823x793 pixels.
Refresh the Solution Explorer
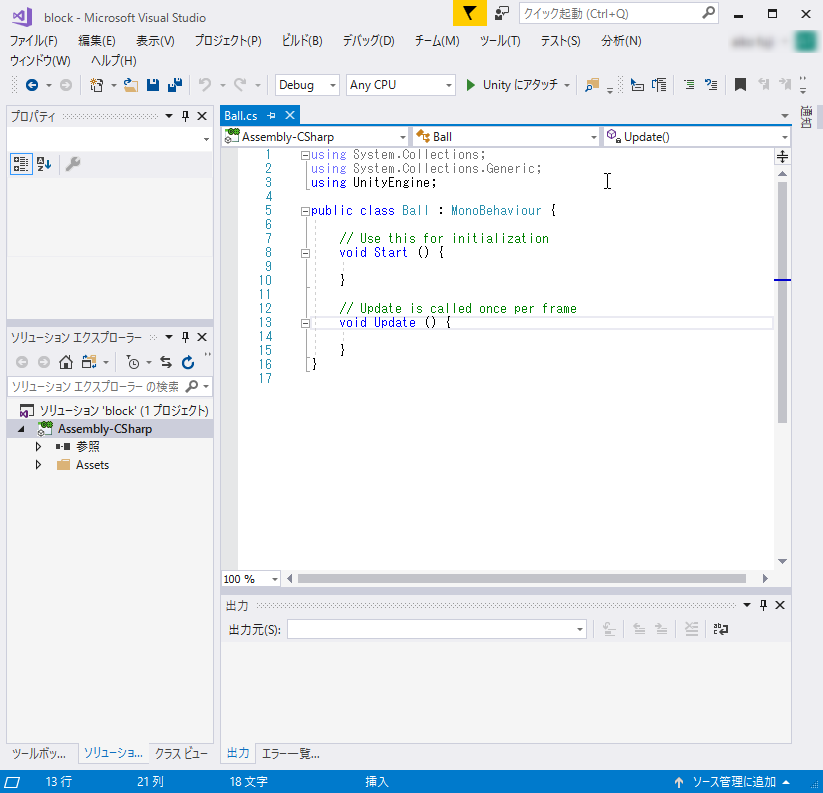[x=188, y=362]
